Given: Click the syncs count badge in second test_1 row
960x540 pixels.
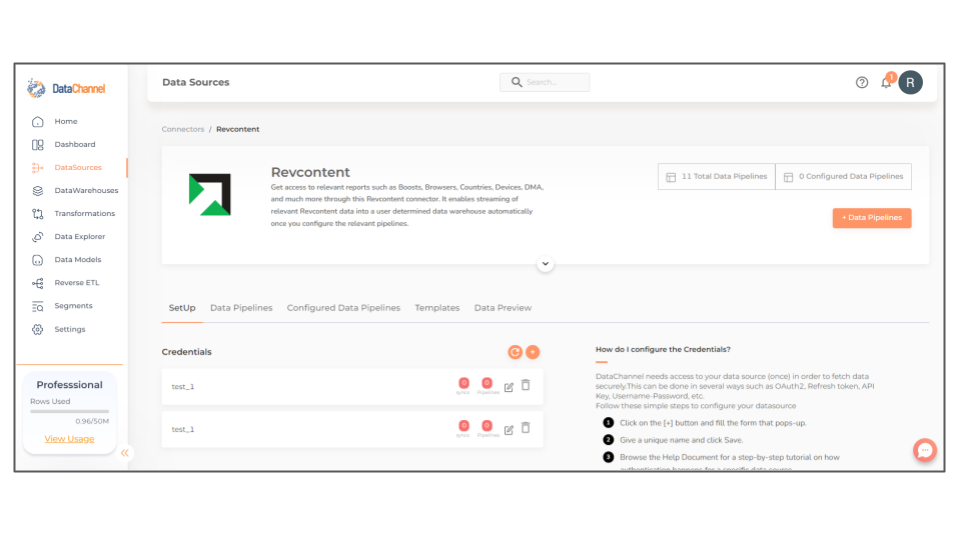Looking at the screenshot, I should point(463,427).
